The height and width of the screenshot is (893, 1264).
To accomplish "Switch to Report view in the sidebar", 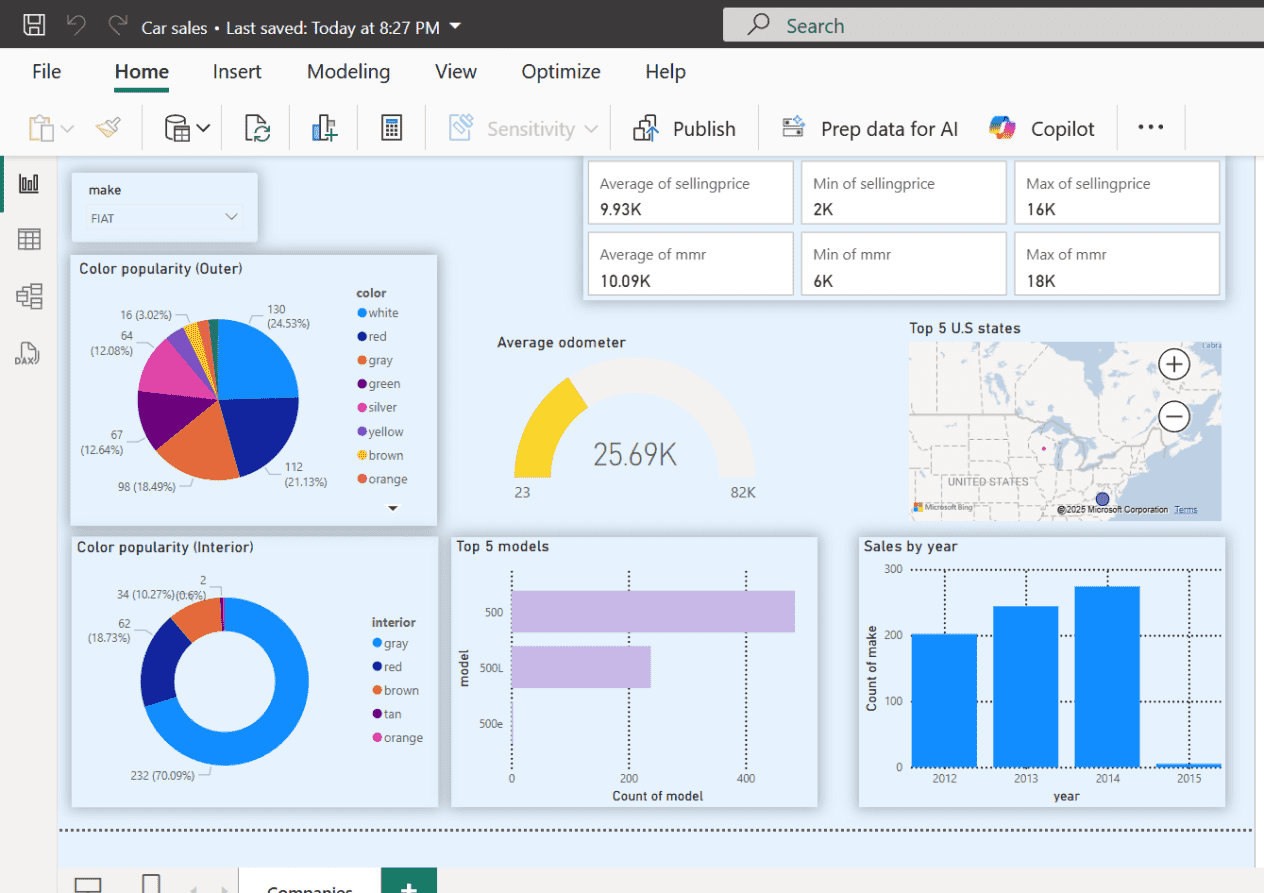I will 29,183.
